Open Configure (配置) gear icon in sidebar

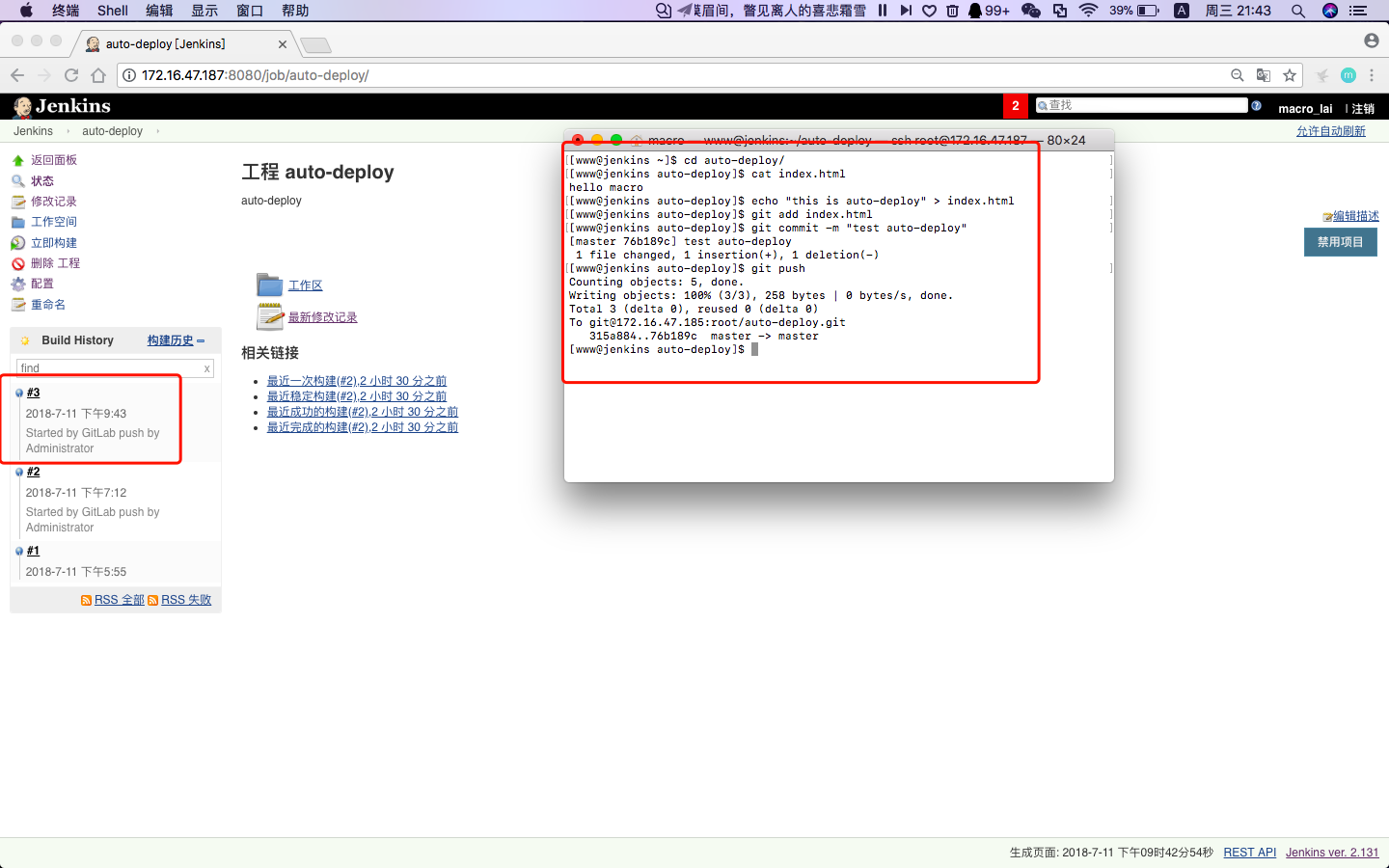tap(17, 284)
